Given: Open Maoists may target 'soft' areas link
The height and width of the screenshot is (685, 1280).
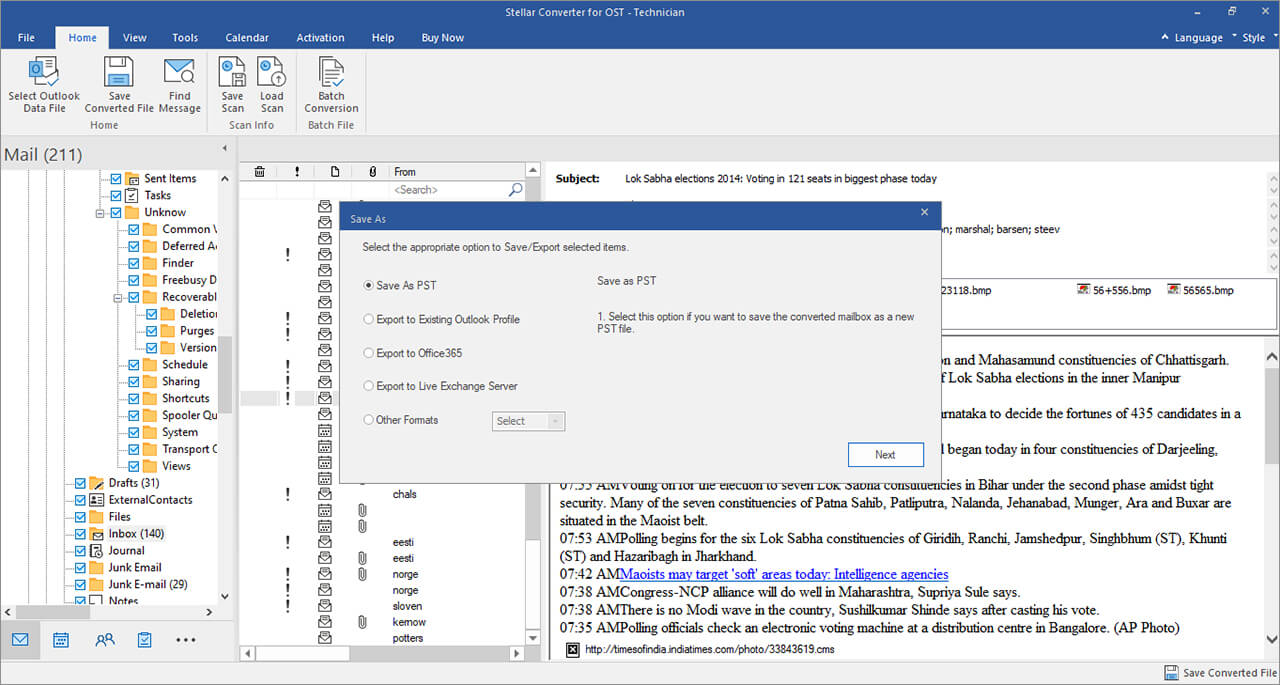Looking at the screenshot, I should tap(783, 574).
